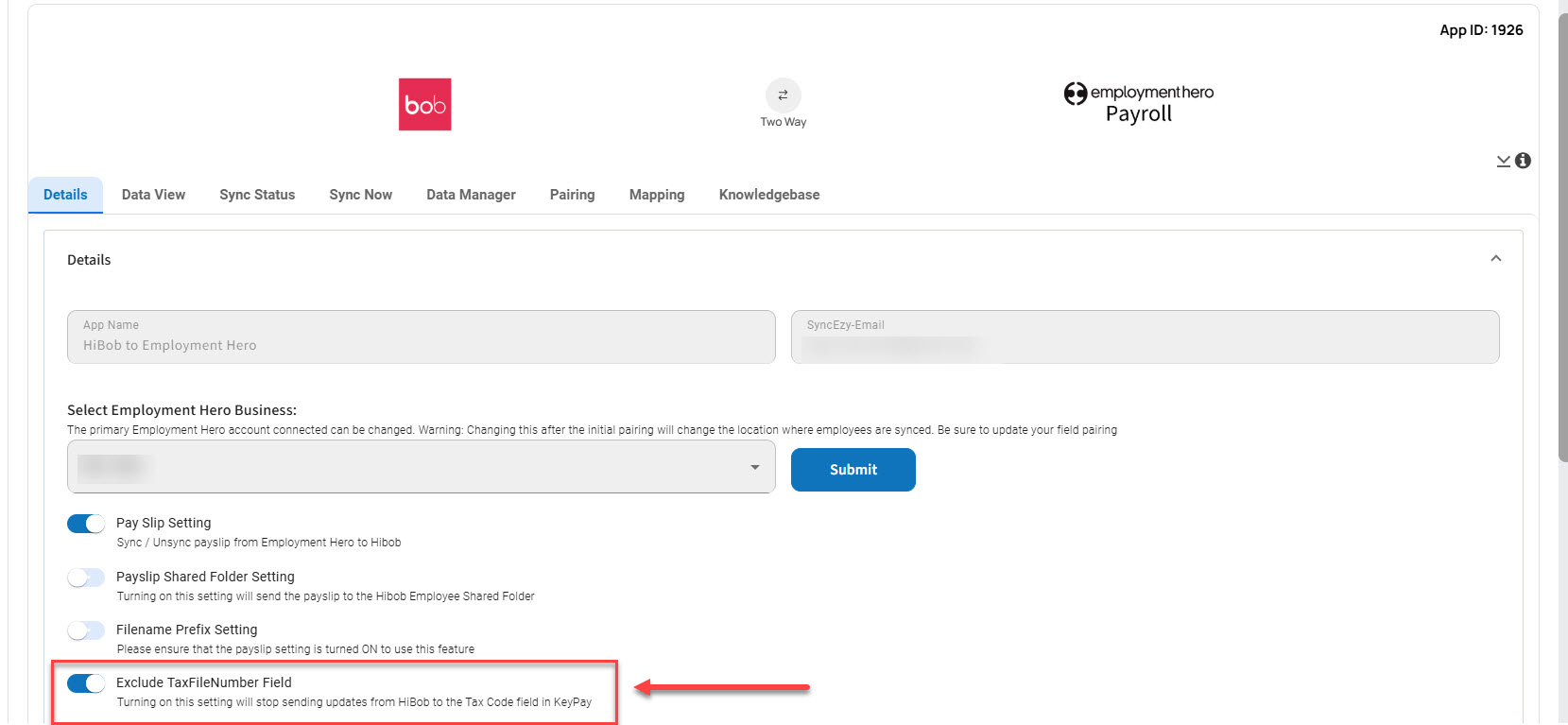
Task: Click the 'Exclude TaxFileNumber Field' label
Action: (x=204, y=682)
